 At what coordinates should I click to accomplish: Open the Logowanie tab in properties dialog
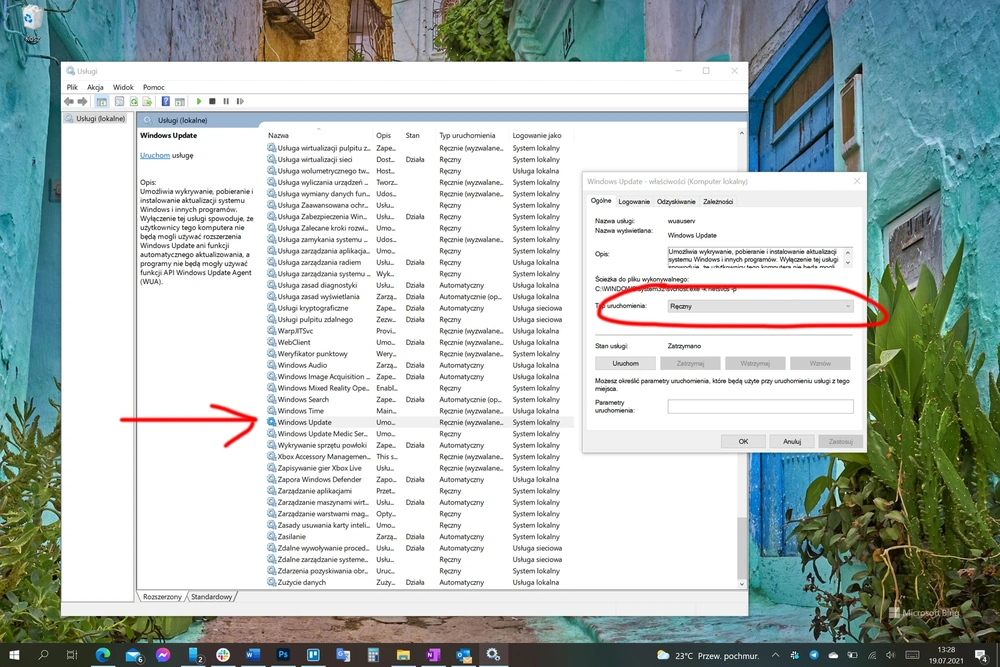[x=634, y=202]
